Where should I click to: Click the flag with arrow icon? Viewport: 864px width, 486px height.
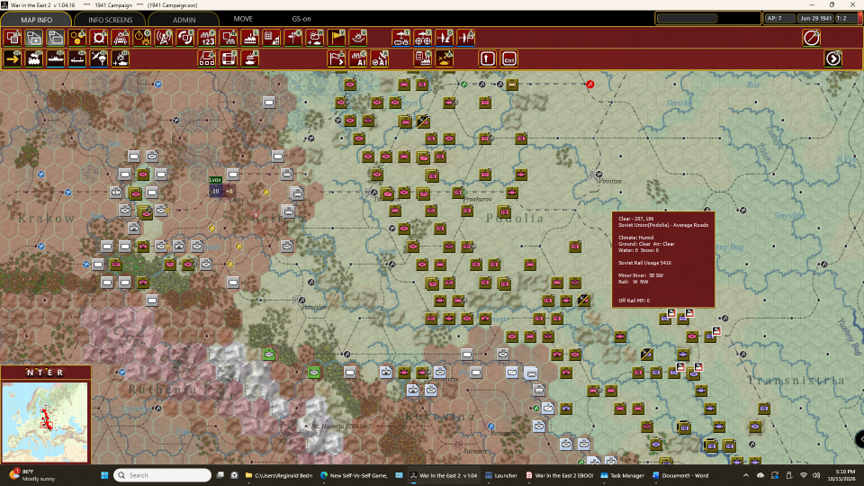click(x=337, y=58)
